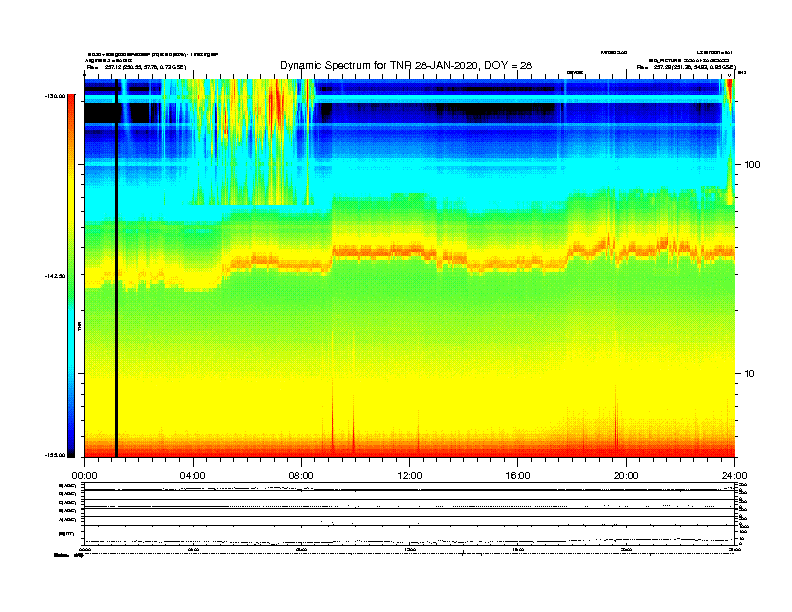Click the 24:00 time axis label

(734, 475)
